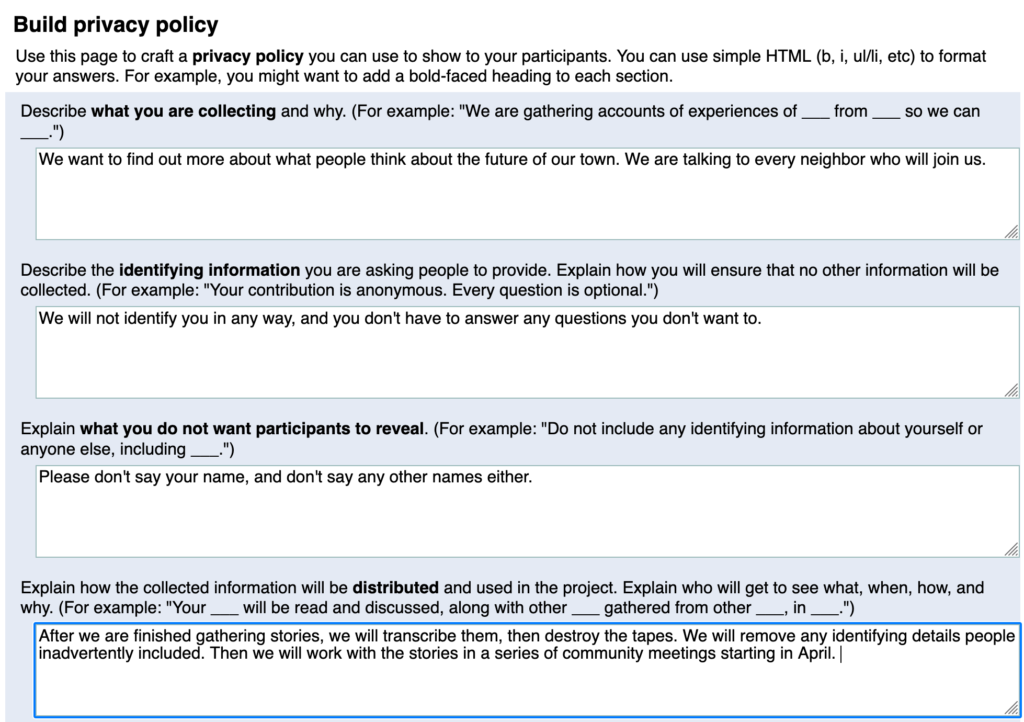
Task: Click the resize corner of the distribution text box
Action: 1012,710
